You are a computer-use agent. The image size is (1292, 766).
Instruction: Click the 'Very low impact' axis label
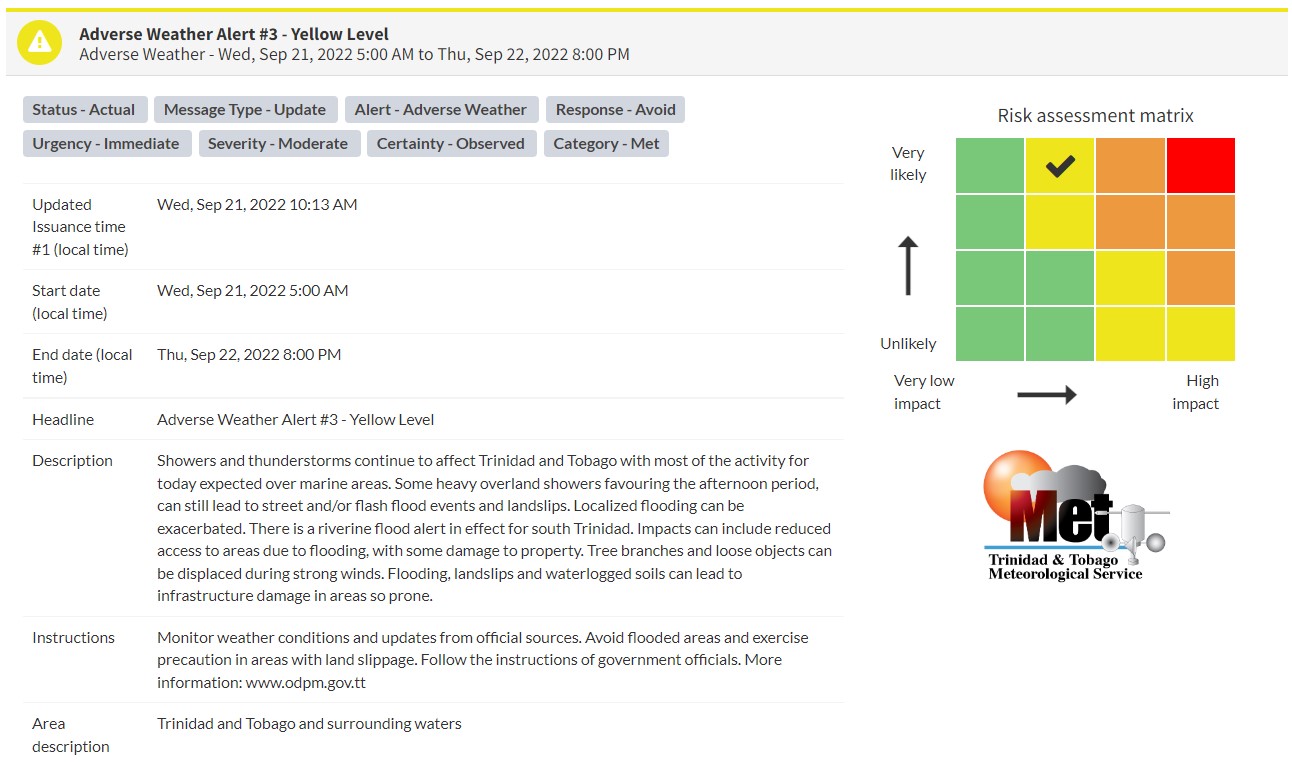923,392
